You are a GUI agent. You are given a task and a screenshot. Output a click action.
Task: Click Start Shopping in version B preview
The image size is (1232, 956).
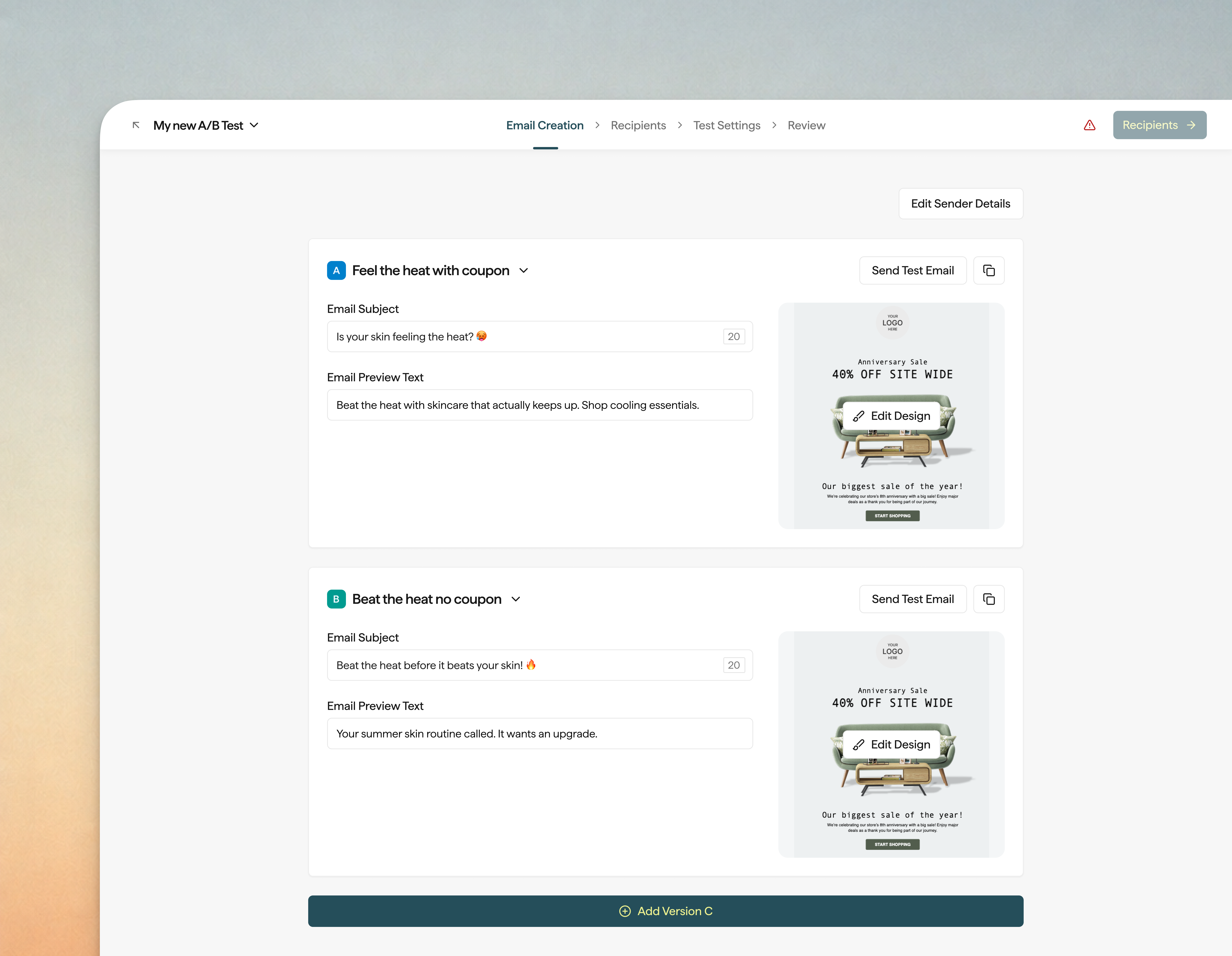point(892,844)
